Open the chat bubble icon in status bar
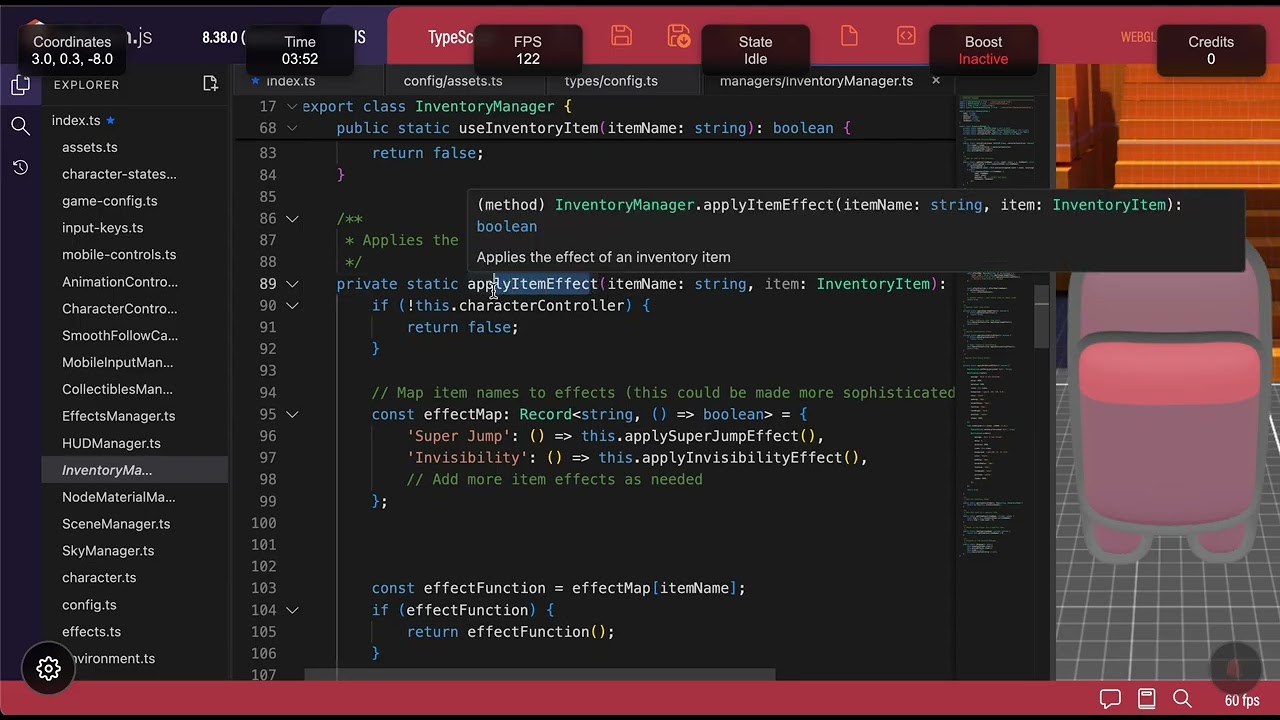1280x720 pixels. (x=1110, y=699)
